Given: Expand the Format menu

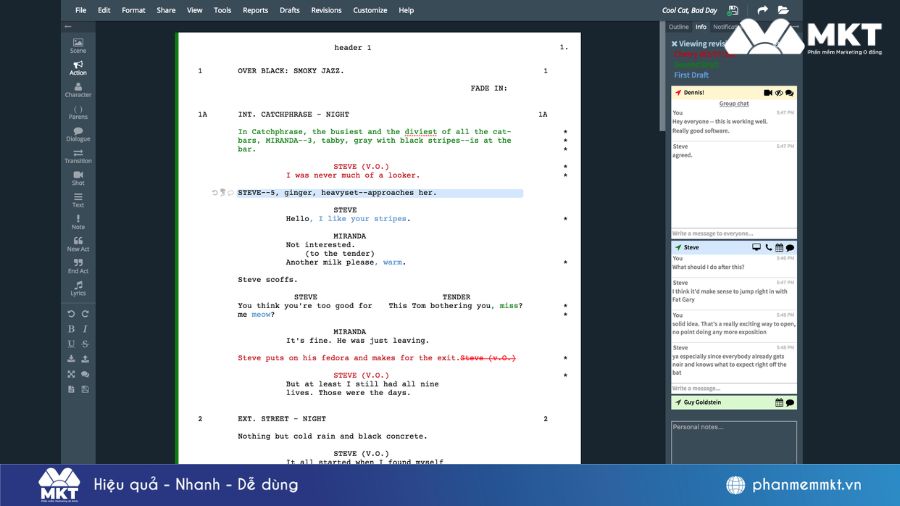Looking at the screenshot, I should [x=133, y=10].
